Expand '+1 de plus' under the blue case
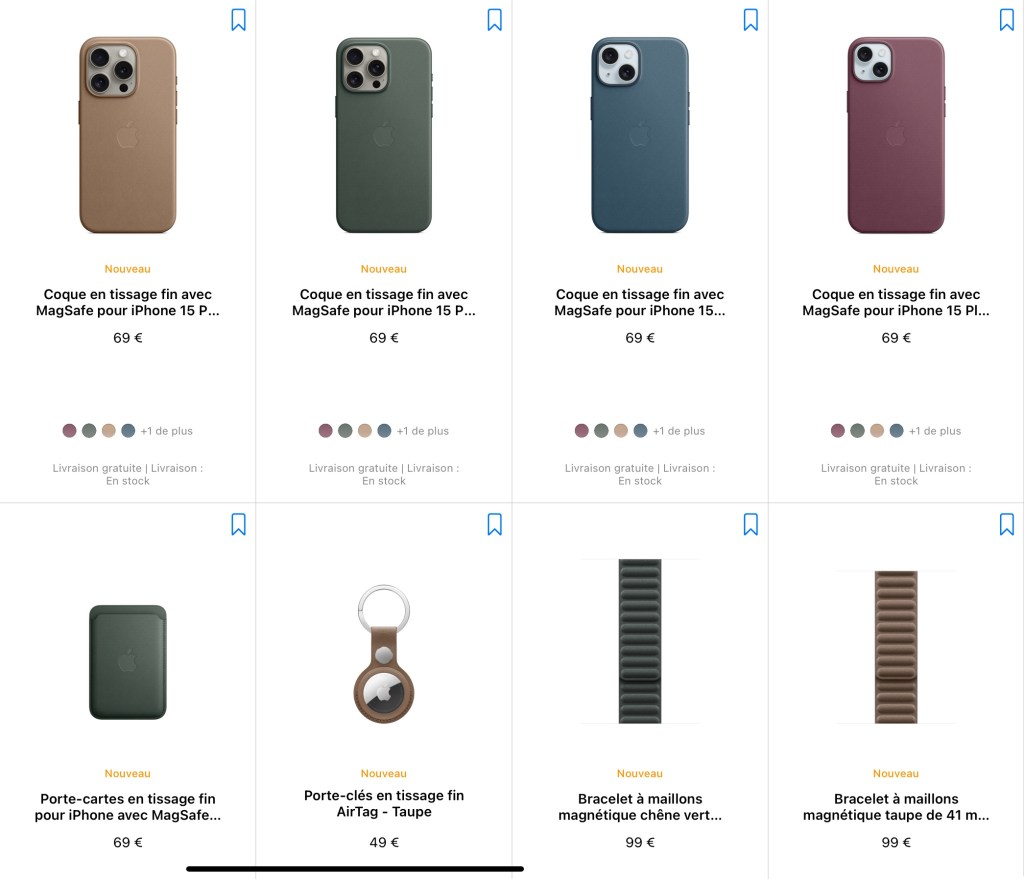 click(679, 431)
